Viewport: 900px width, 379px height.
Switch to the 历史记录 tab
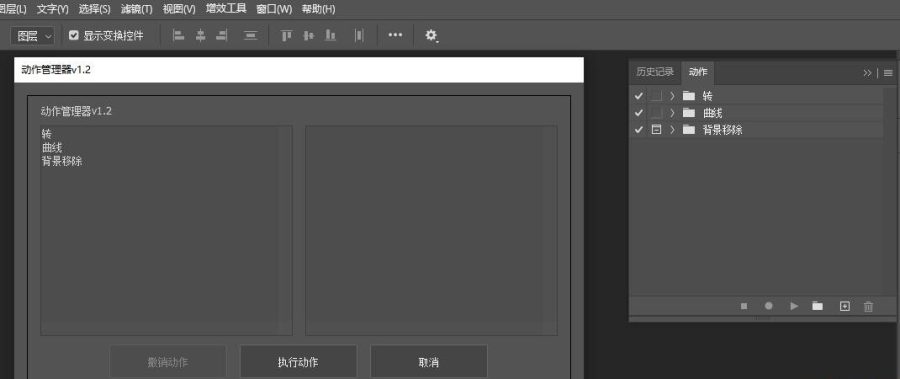click(655, 72)
